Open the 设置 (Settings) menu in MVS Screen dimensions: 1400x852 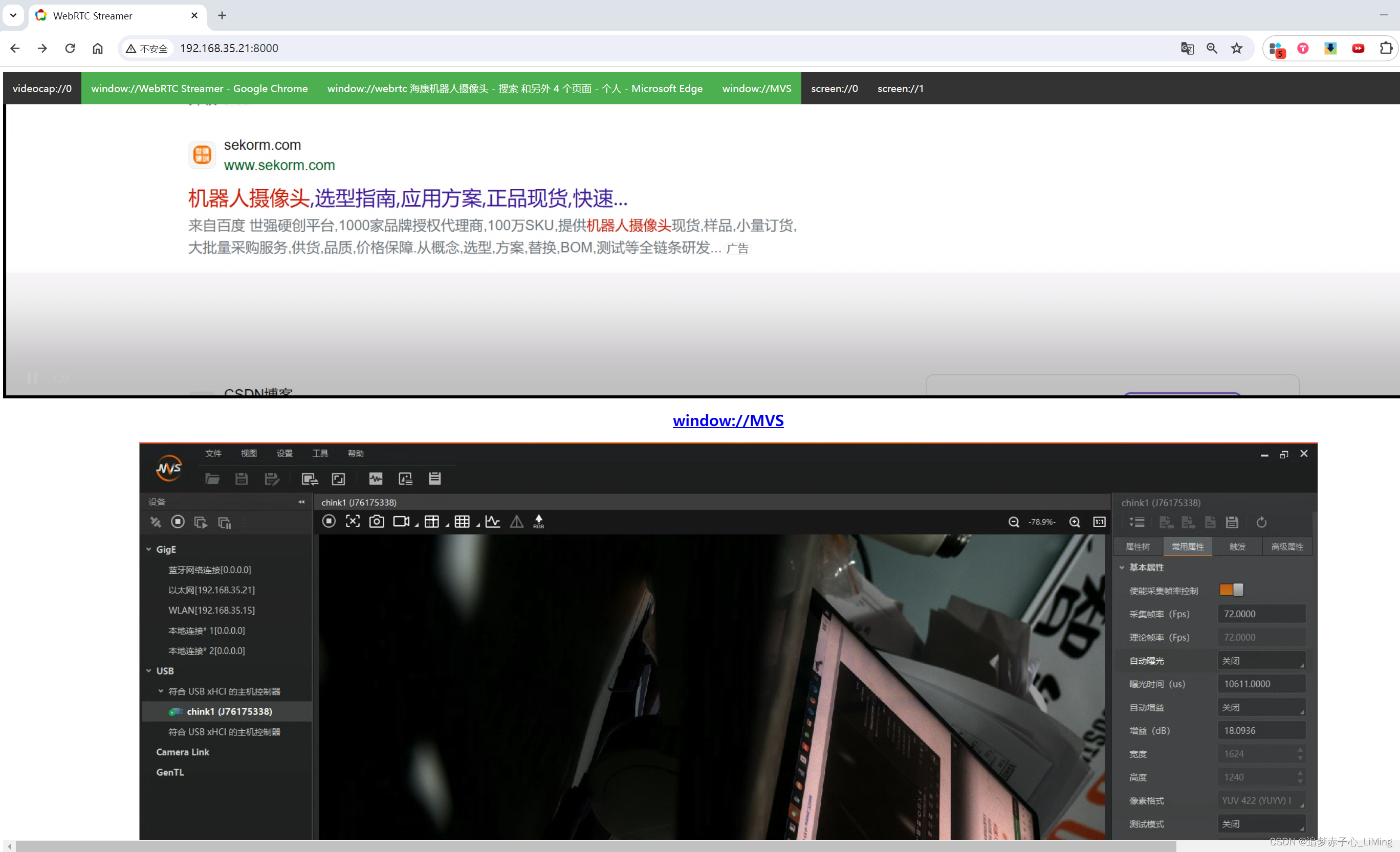(283, 454)
